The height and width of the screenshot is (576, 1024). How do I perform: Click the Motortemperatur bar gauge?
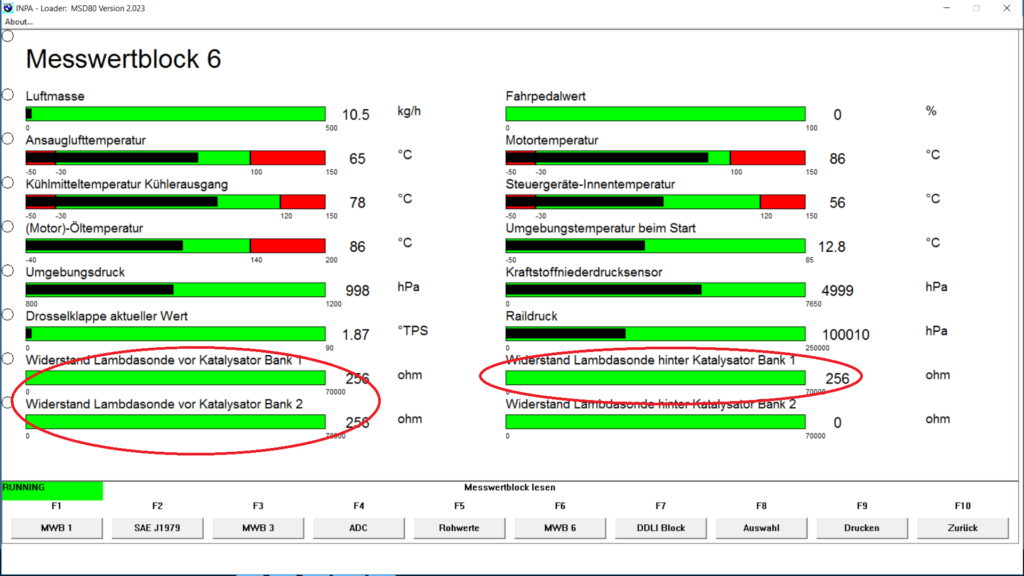coord(656,157)
